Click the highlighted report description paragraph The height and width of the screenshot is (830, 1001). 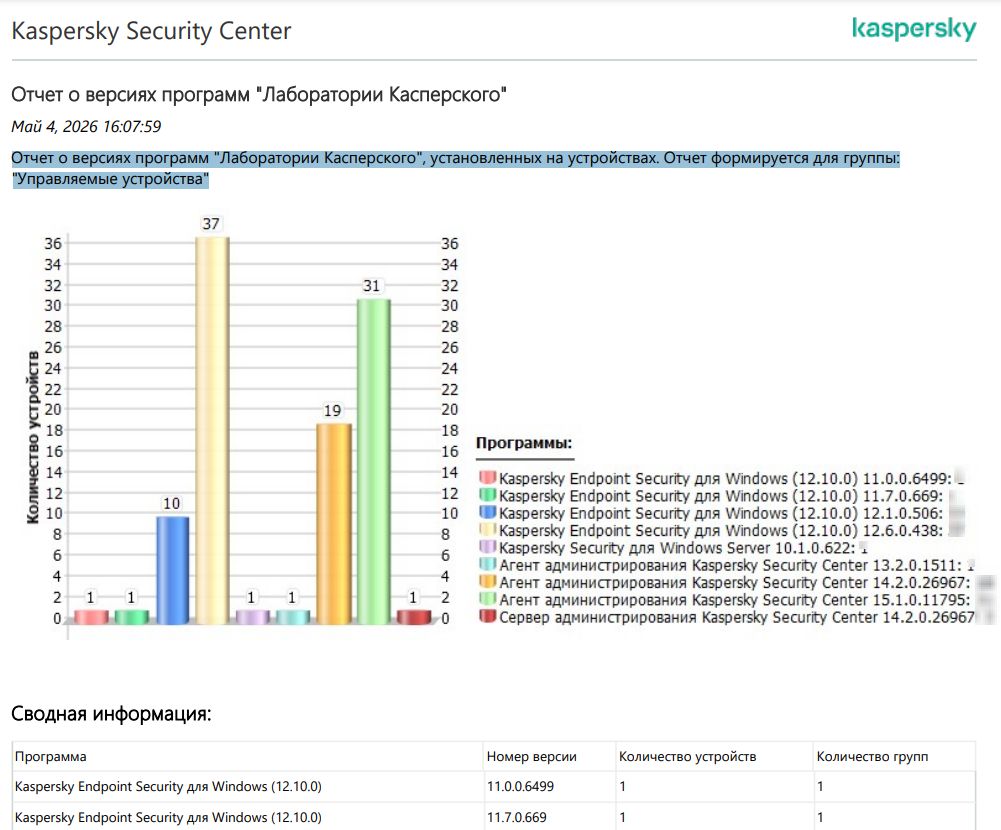[456, 168]
